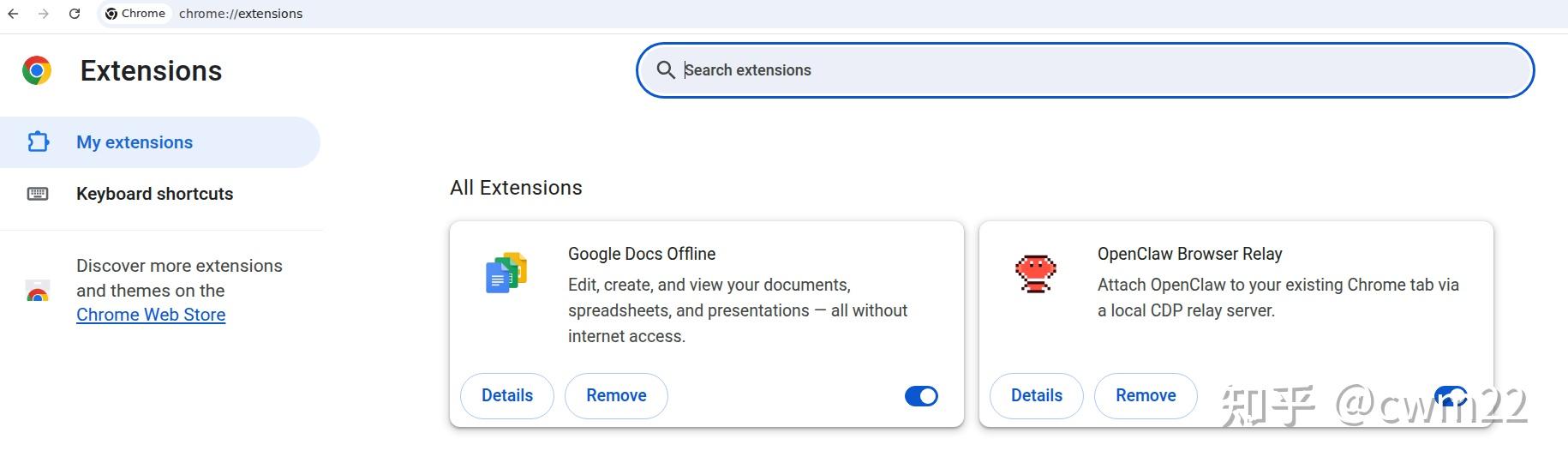Open Details for Google Docs Offline

507,396
